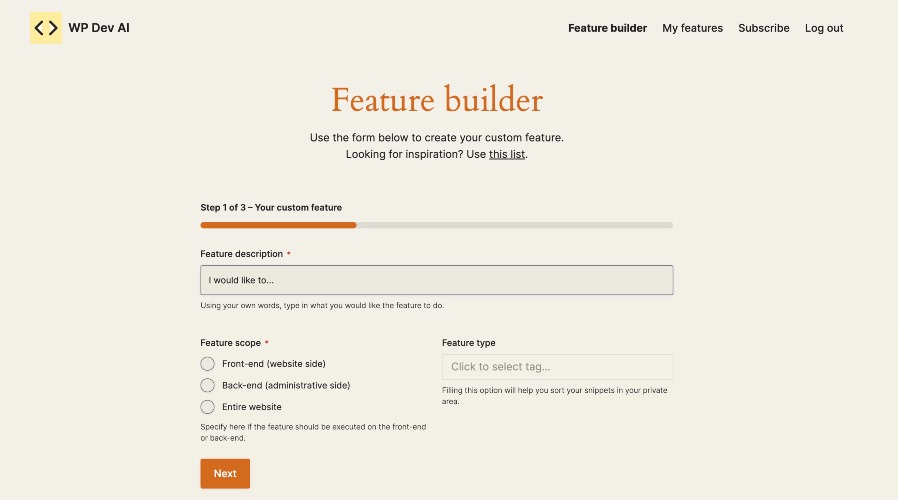This screenshot has width=898, height=500.
Task: Open the Feature type tag dropdown
Action: coord(557,367)
